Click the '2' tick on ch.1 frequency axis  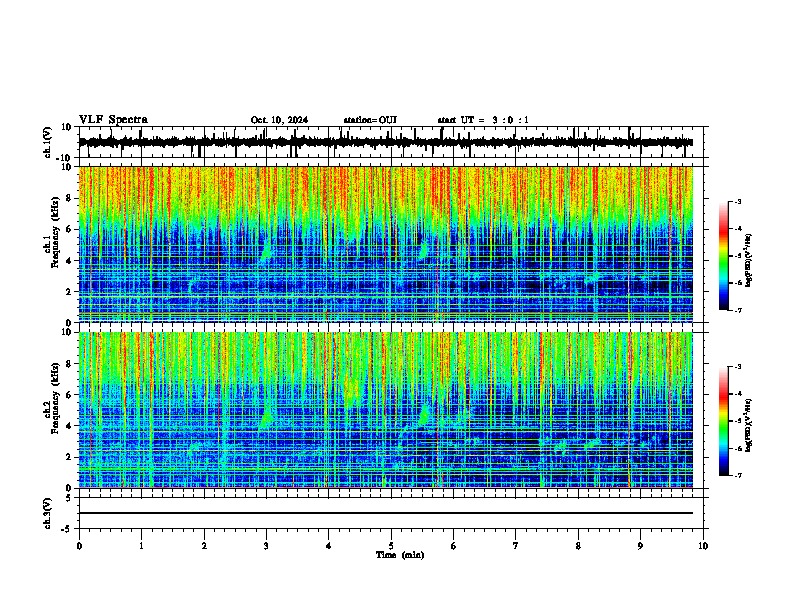pyautogui.click(x=69, y=291)
